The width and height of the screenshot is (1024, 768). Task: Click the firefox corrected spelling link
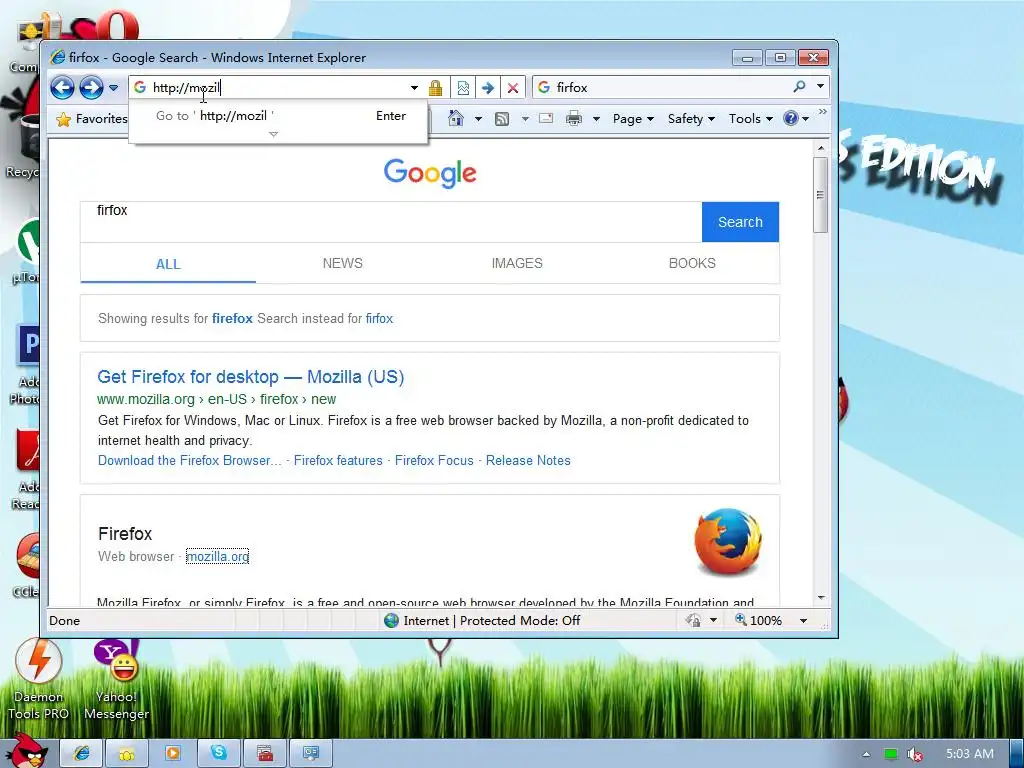point(232,319)
